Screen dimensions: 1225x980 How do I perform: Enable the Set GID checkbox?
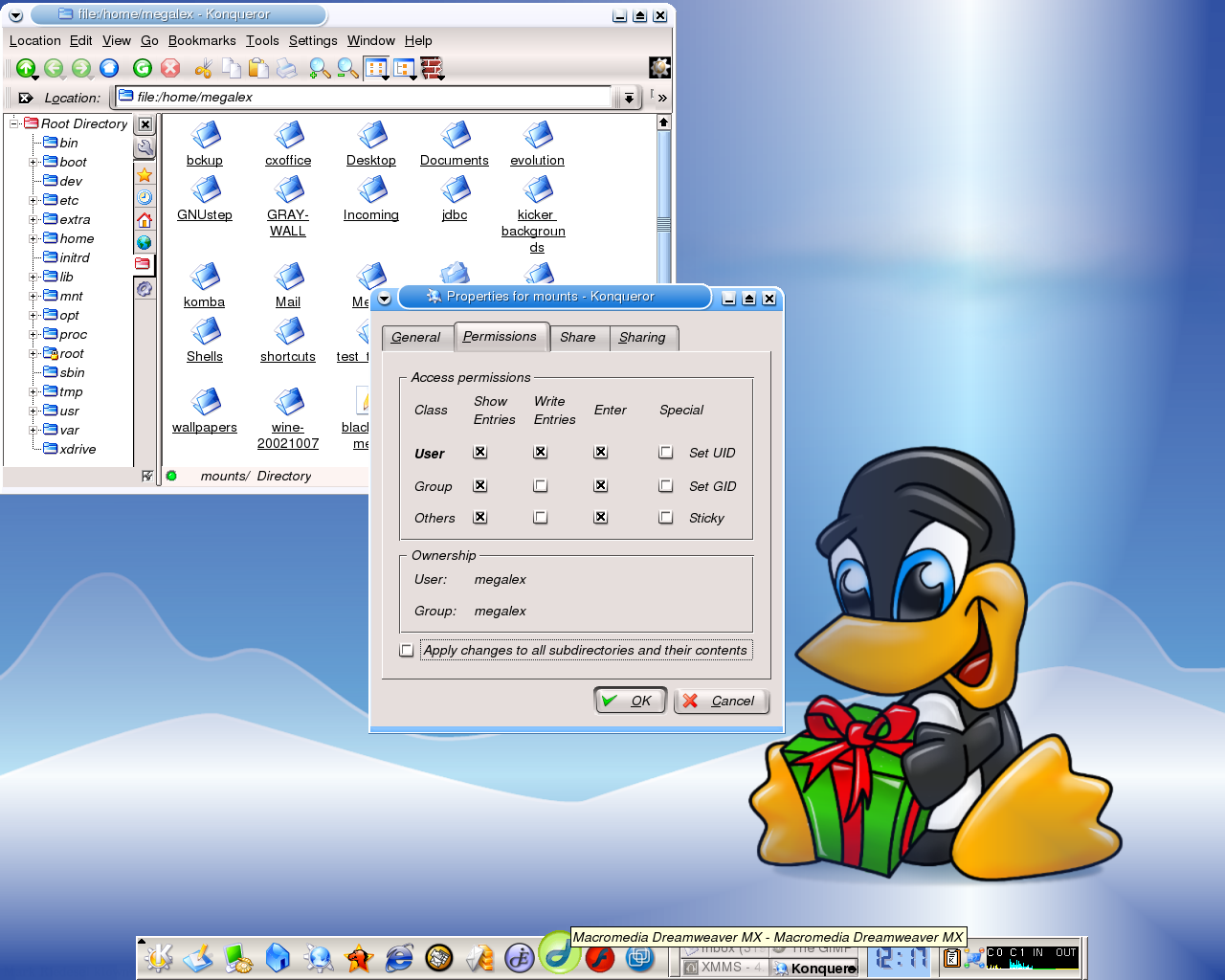coord(666,485)
